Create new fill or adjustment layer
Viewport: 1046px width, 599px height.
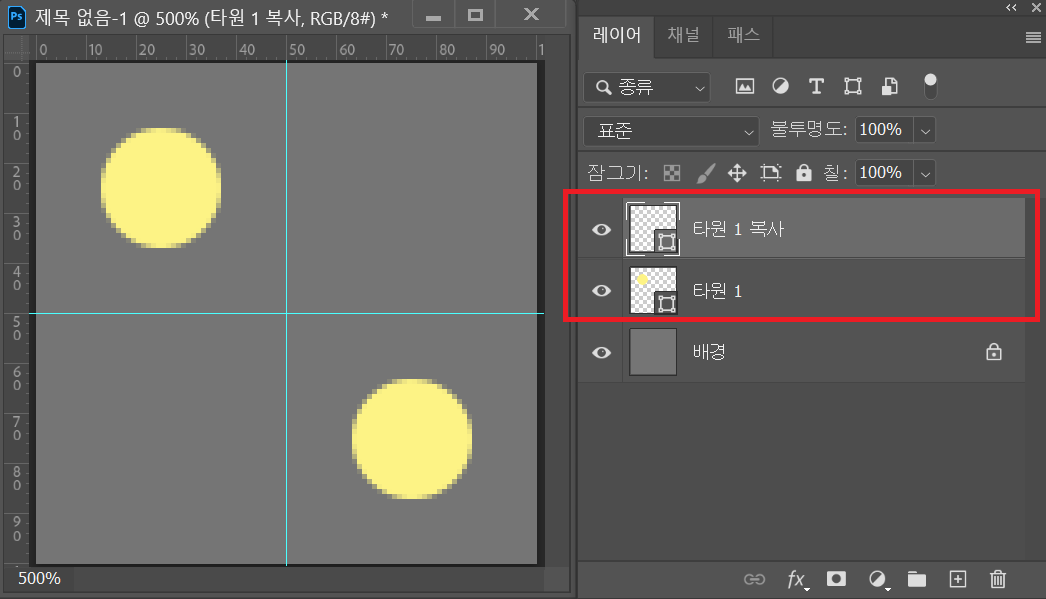(878, 580)
